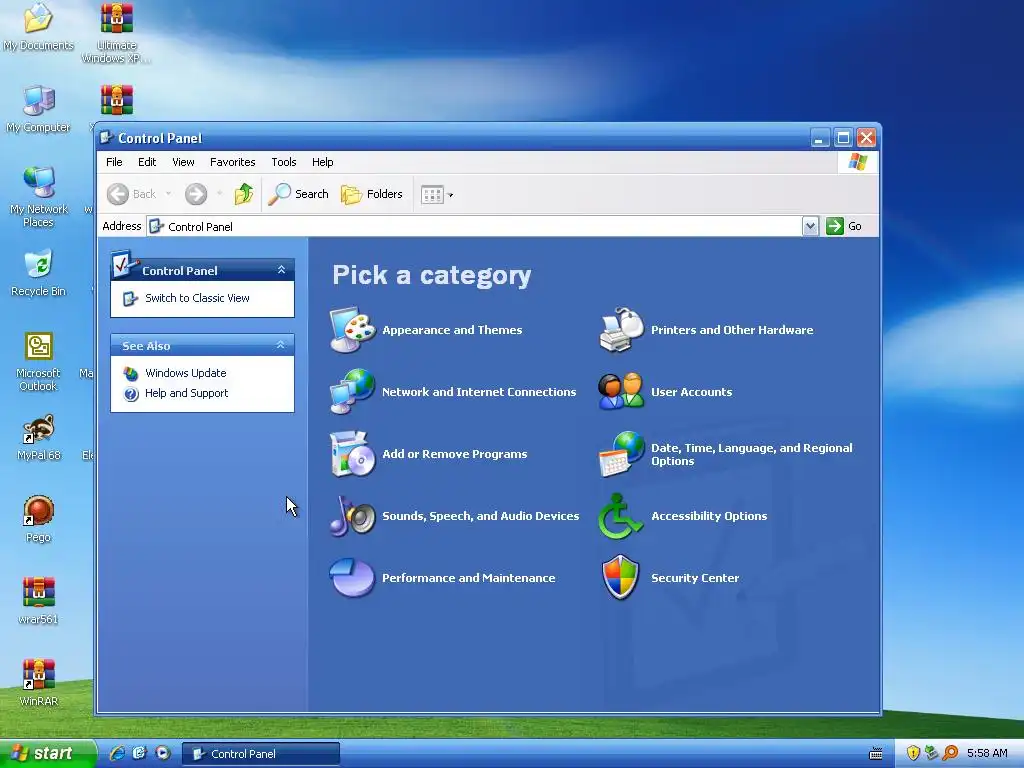Open the Edit menu
This screenshot has width=1024, height=768.
(147, 162)
